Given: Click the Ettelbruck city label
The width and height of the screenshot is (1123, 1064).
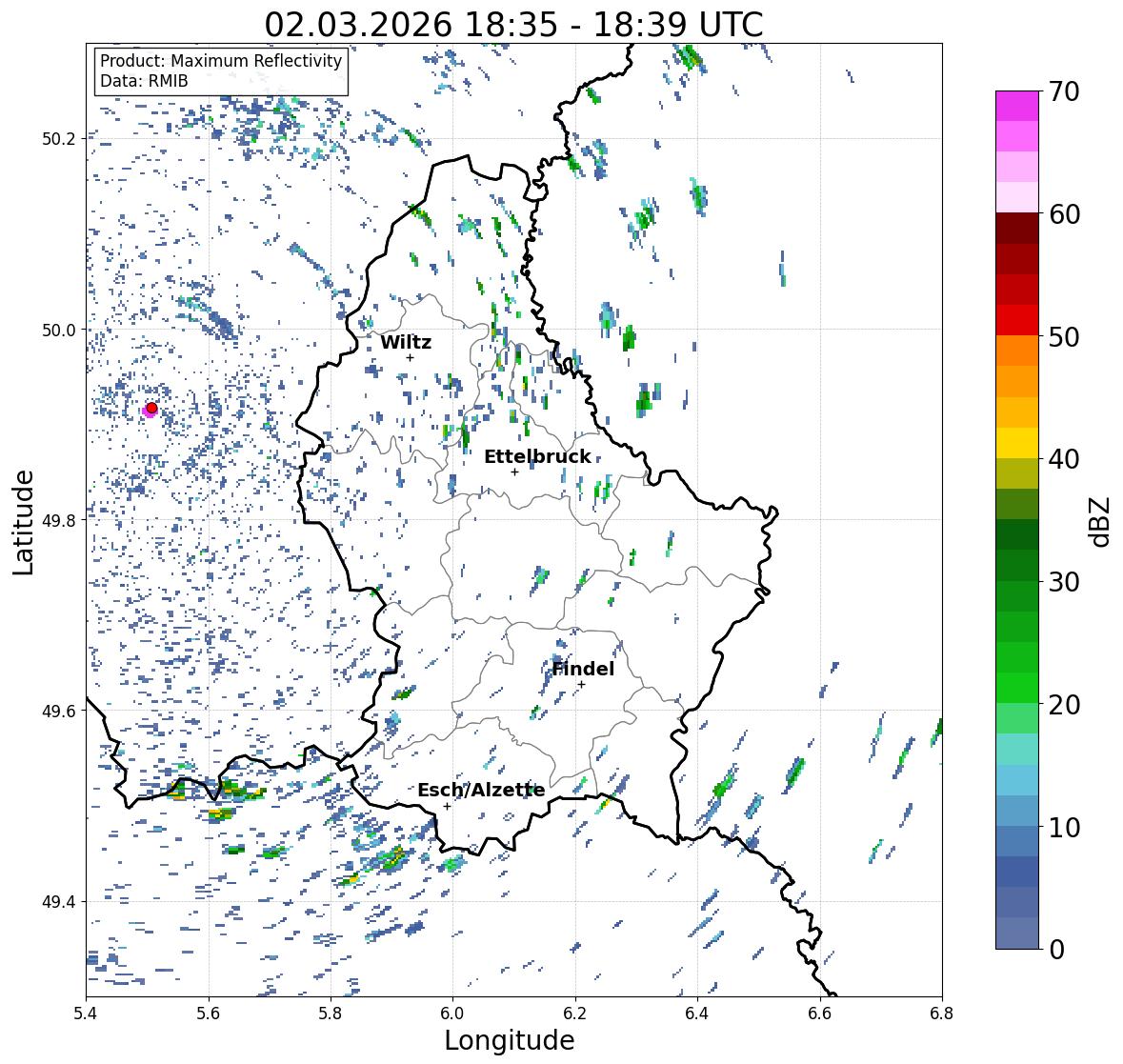Looking at the screenshot, I should point(537,457).
